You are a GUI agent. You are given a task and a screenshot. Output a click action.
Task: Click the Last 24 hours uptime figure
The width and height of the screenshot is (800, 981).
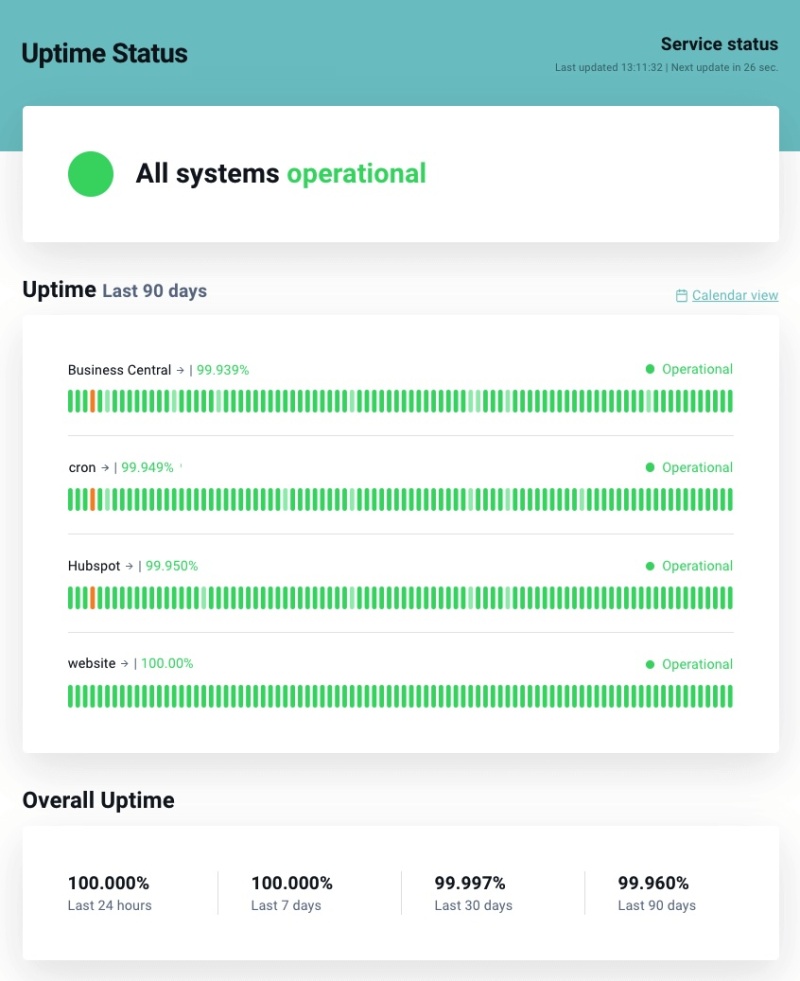click(109, 884)
